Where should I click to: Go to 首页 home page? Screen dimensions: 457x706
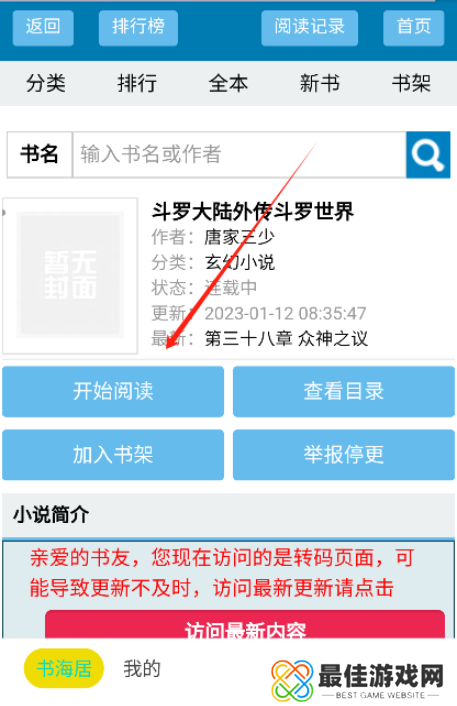(x=414, y=27)
